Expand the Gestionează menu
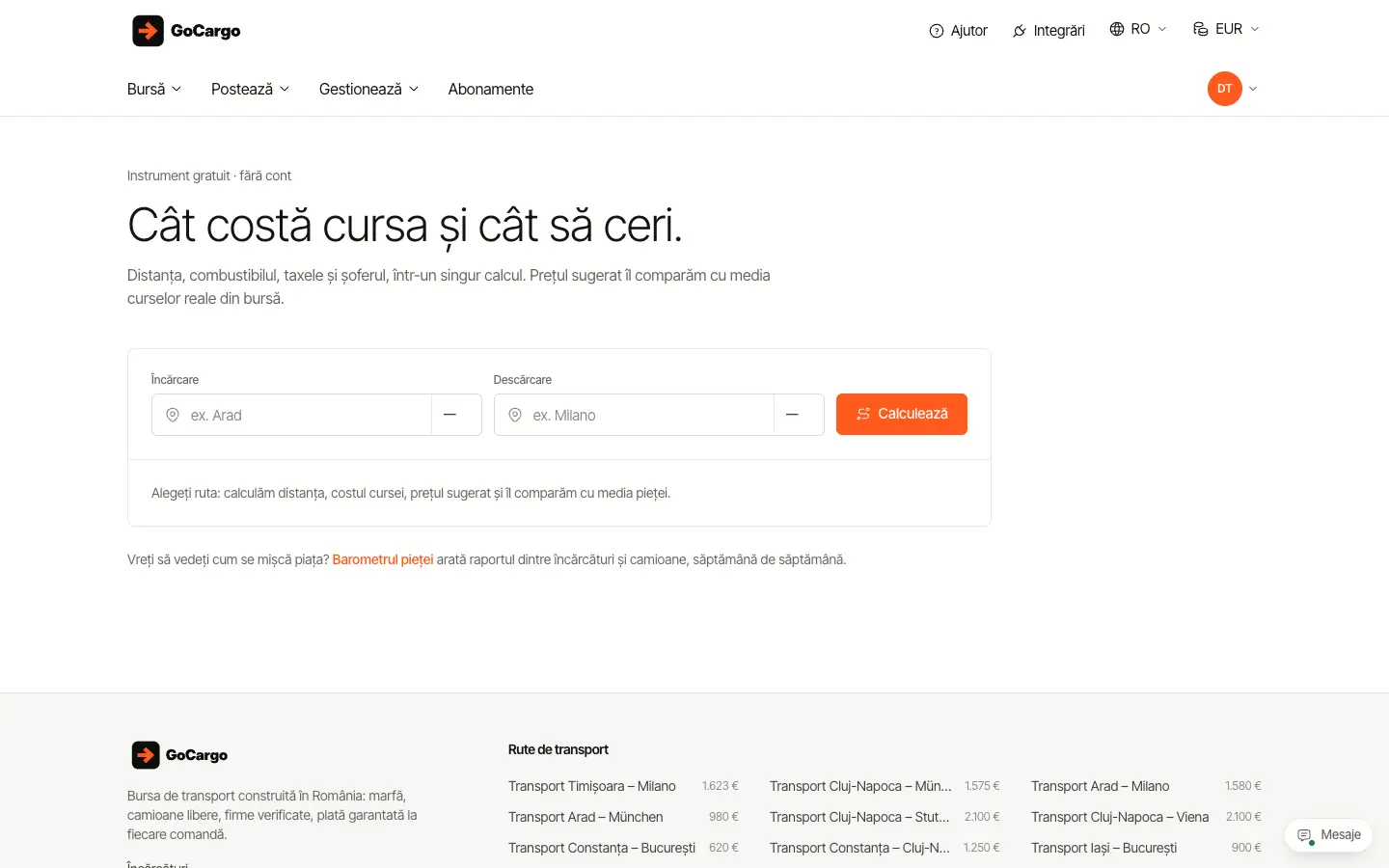The width and height of the screenshot is (1389, 868). click(369, 89)
